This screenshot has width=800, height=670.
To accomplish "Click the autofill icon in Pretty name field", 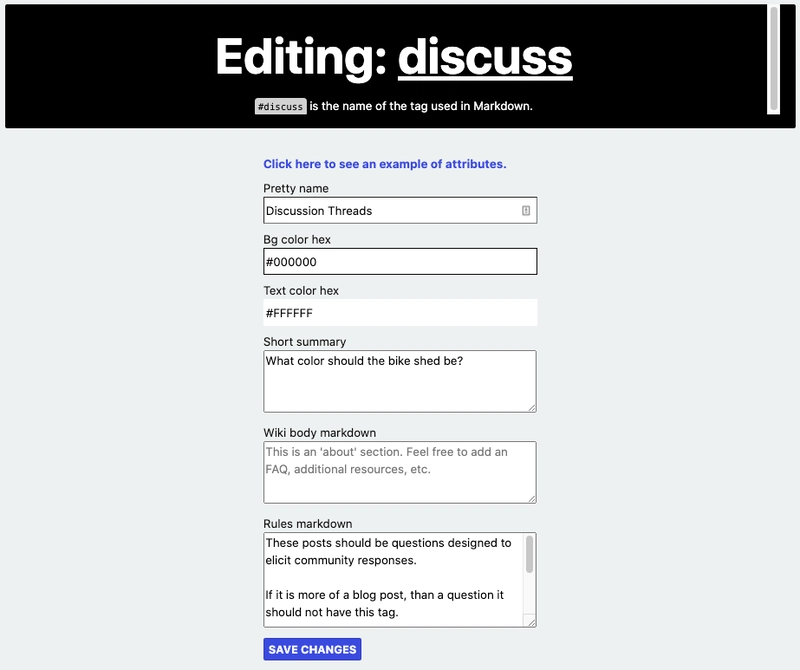I will click(x=526, y=211).
